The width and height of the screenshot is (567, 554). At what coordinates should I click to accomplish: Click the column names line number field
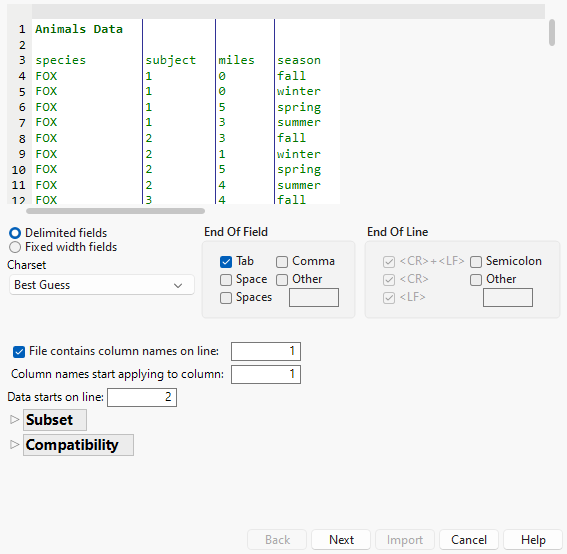click(x=266, y=351)
